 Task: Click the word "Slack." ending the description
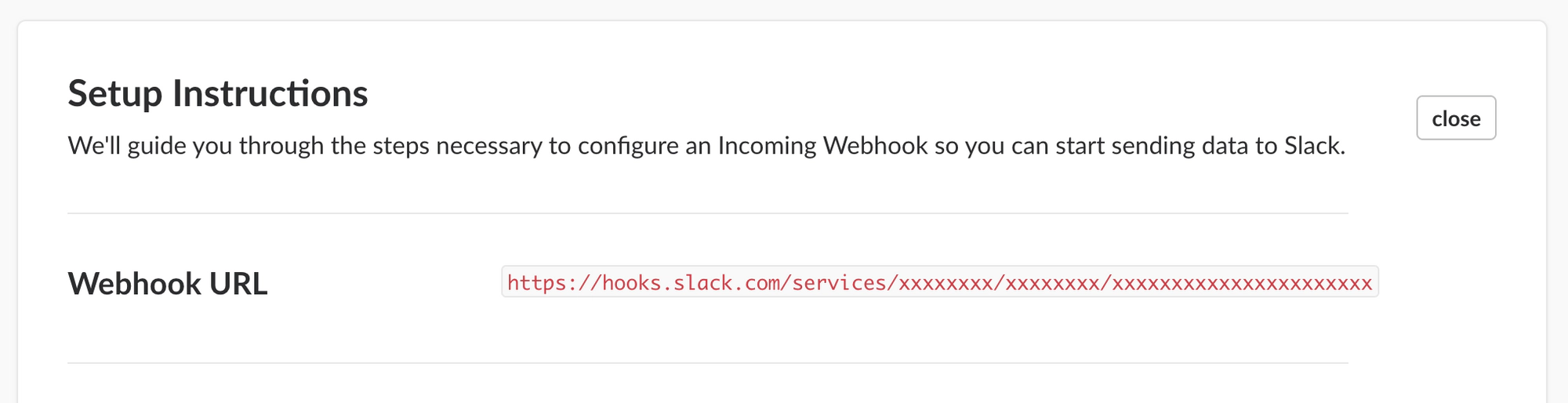(1314, 146)
